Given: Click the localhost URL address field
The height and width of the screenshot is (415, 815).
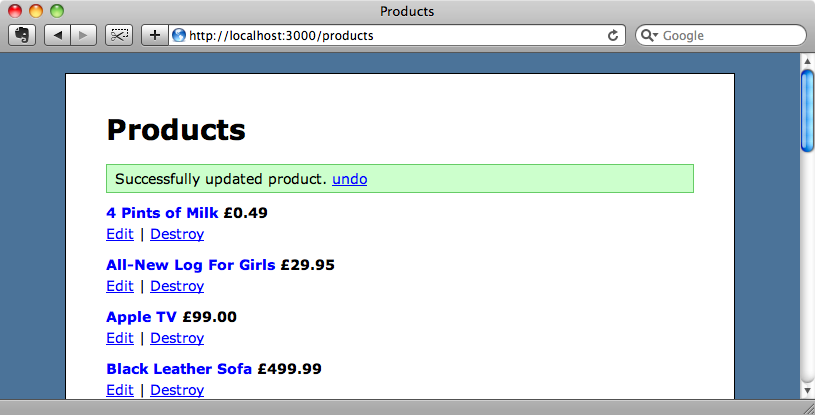Looking at the screenshot, I should coord(395,35).
